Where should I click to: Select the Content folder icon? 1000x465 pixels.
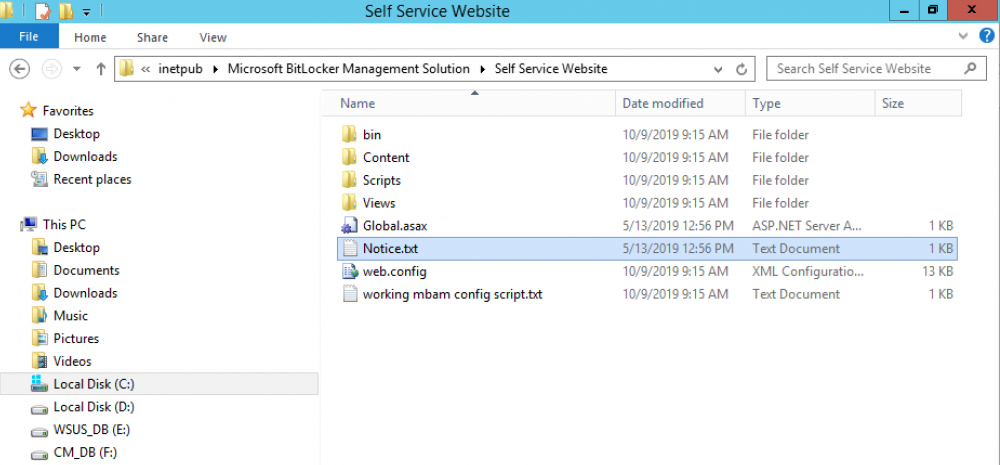pos(349,157)
